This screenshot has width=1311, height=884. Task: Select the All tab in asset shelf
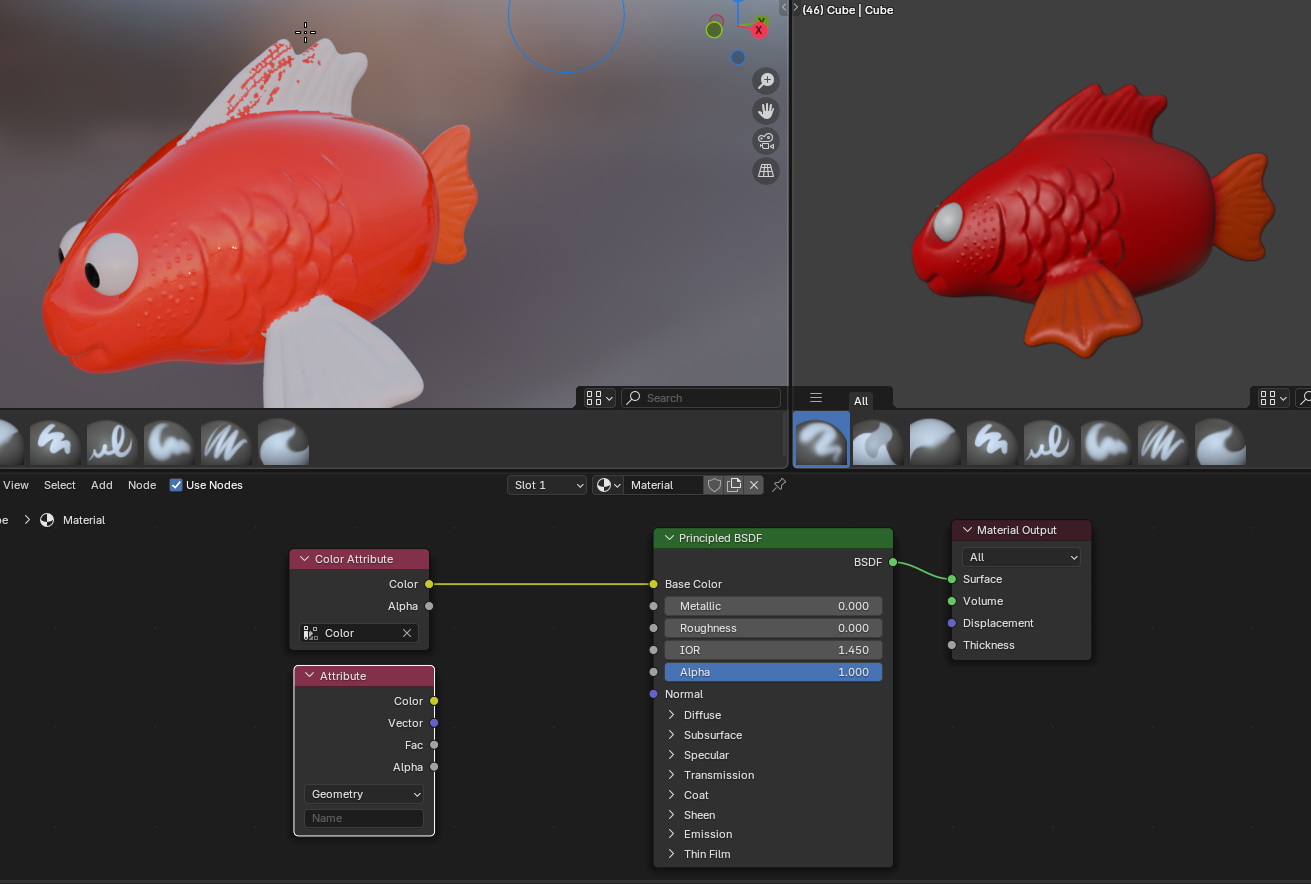click(x=861, y=401)
